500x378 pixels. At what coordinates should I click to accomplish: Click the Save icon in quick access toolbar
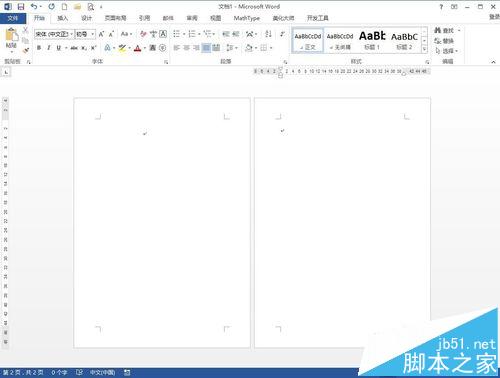21,6
